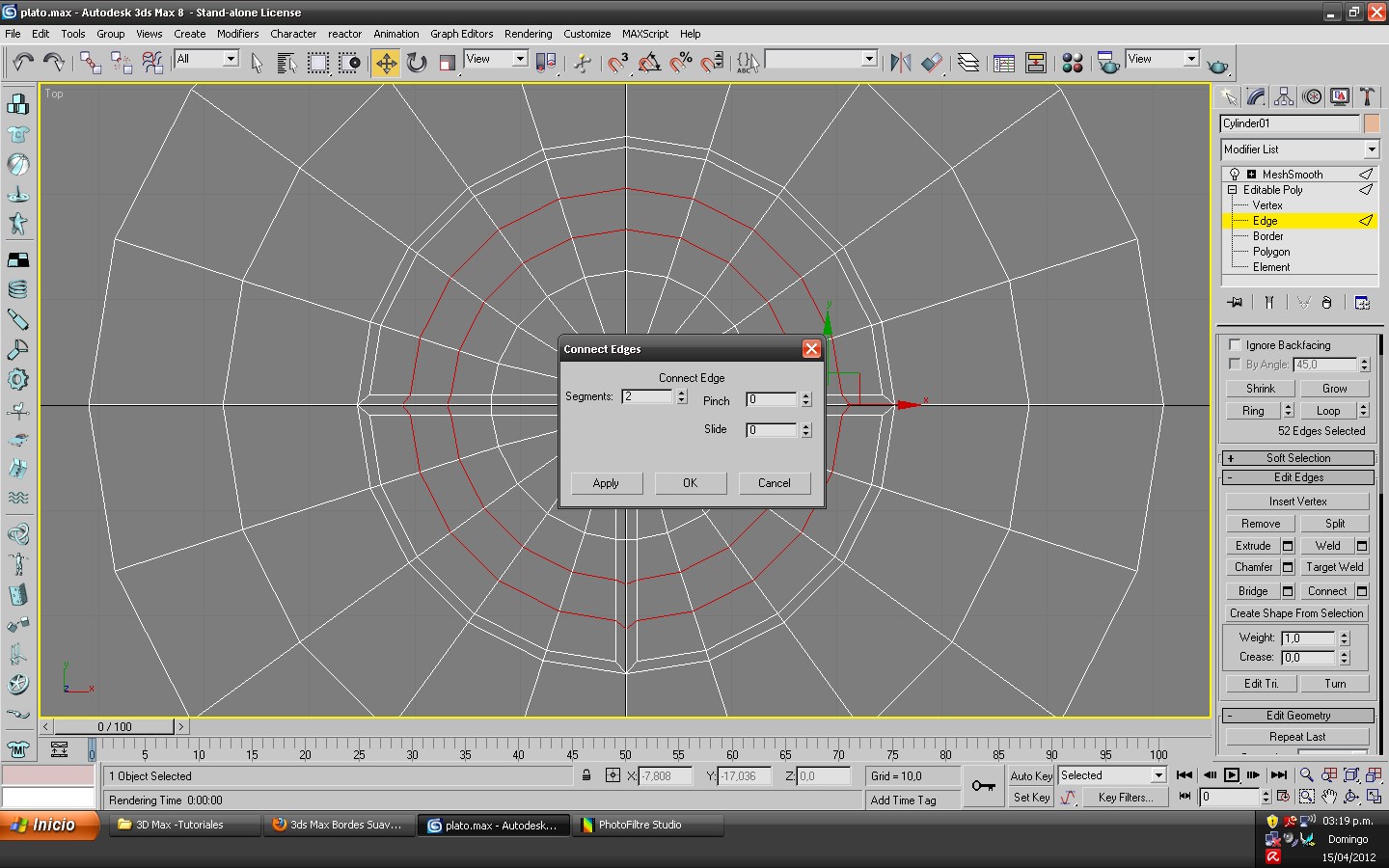Open the Chamfer settings box
Screen dimensions: 1389x868
(1288, 567)
